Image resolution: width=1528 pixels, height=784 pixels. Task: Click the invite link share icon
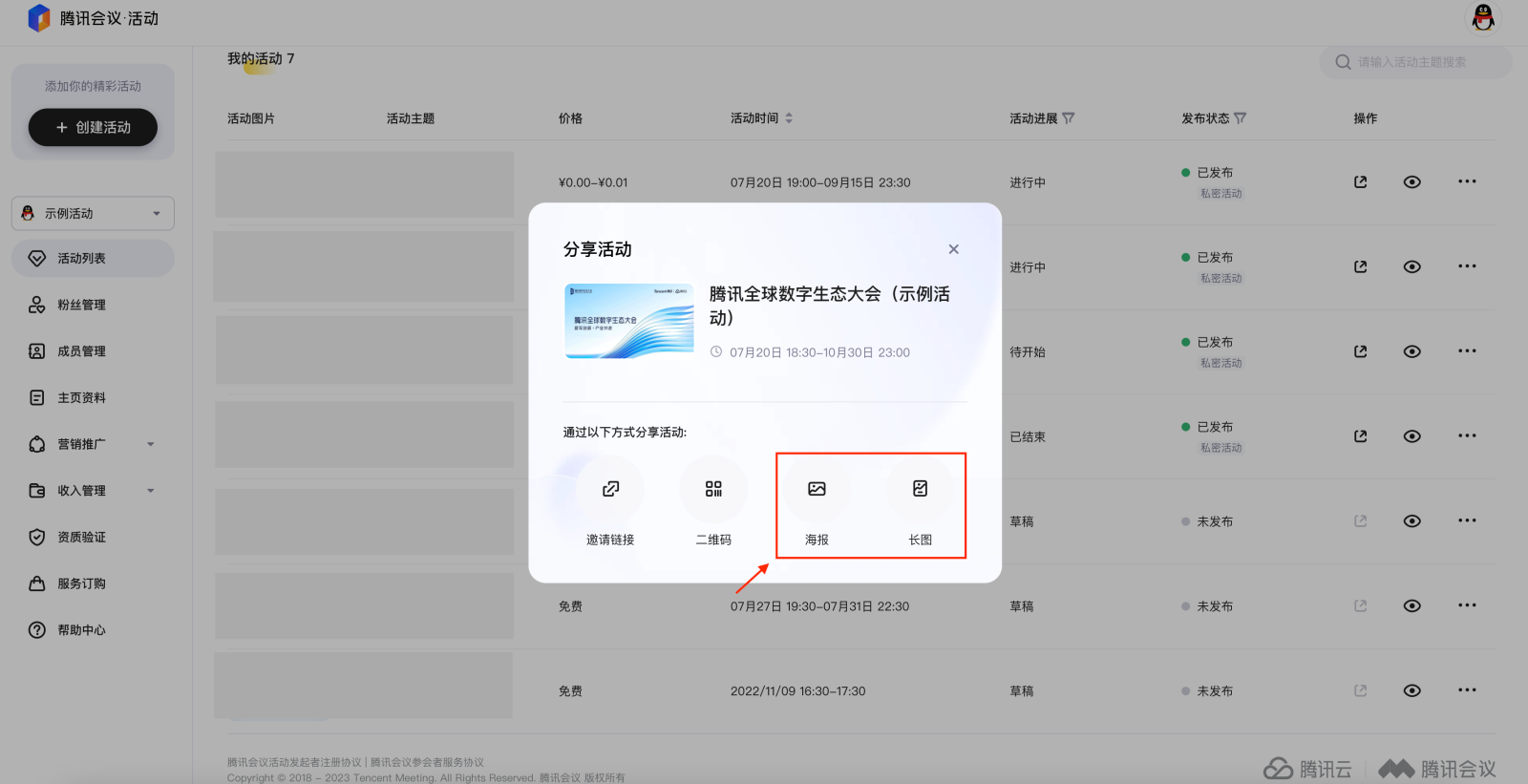[610, 489]
